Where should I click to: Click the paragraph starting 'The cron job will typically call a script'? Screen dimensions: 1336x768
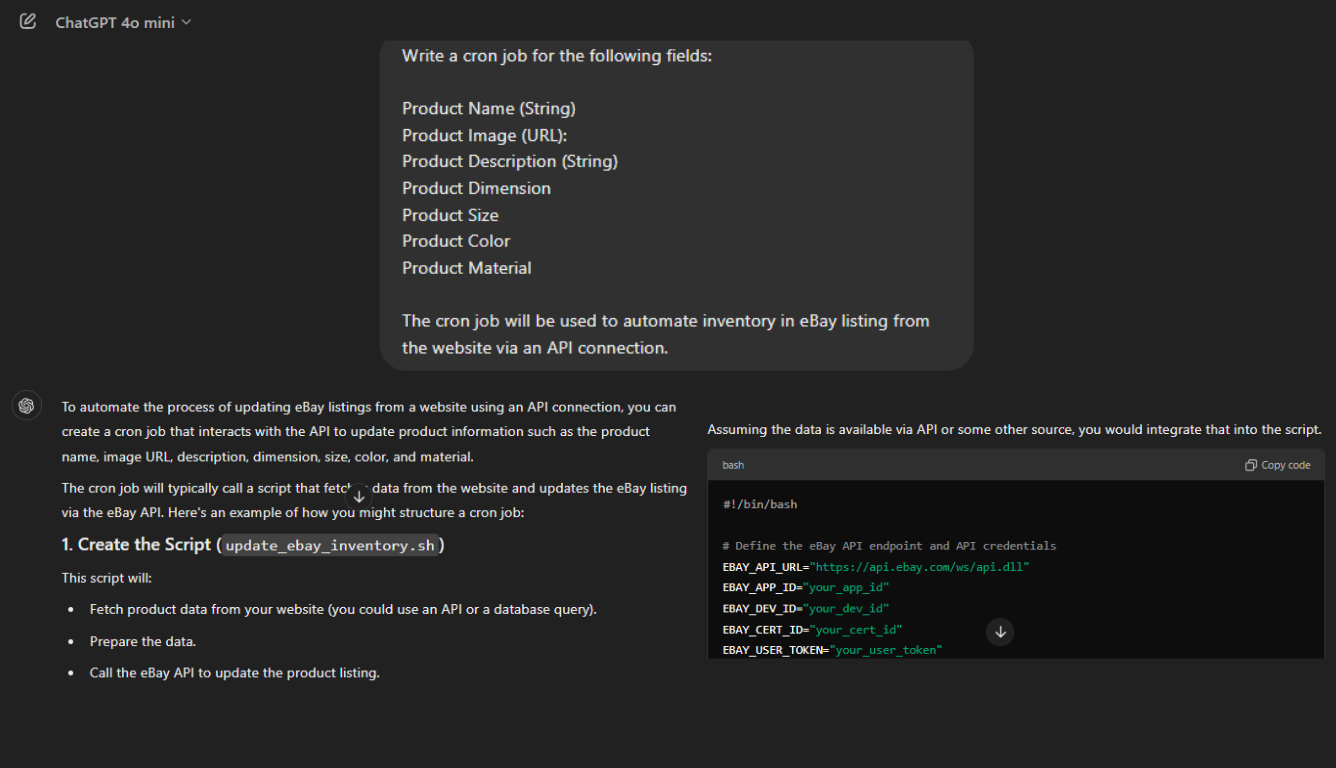pos(374,501)
